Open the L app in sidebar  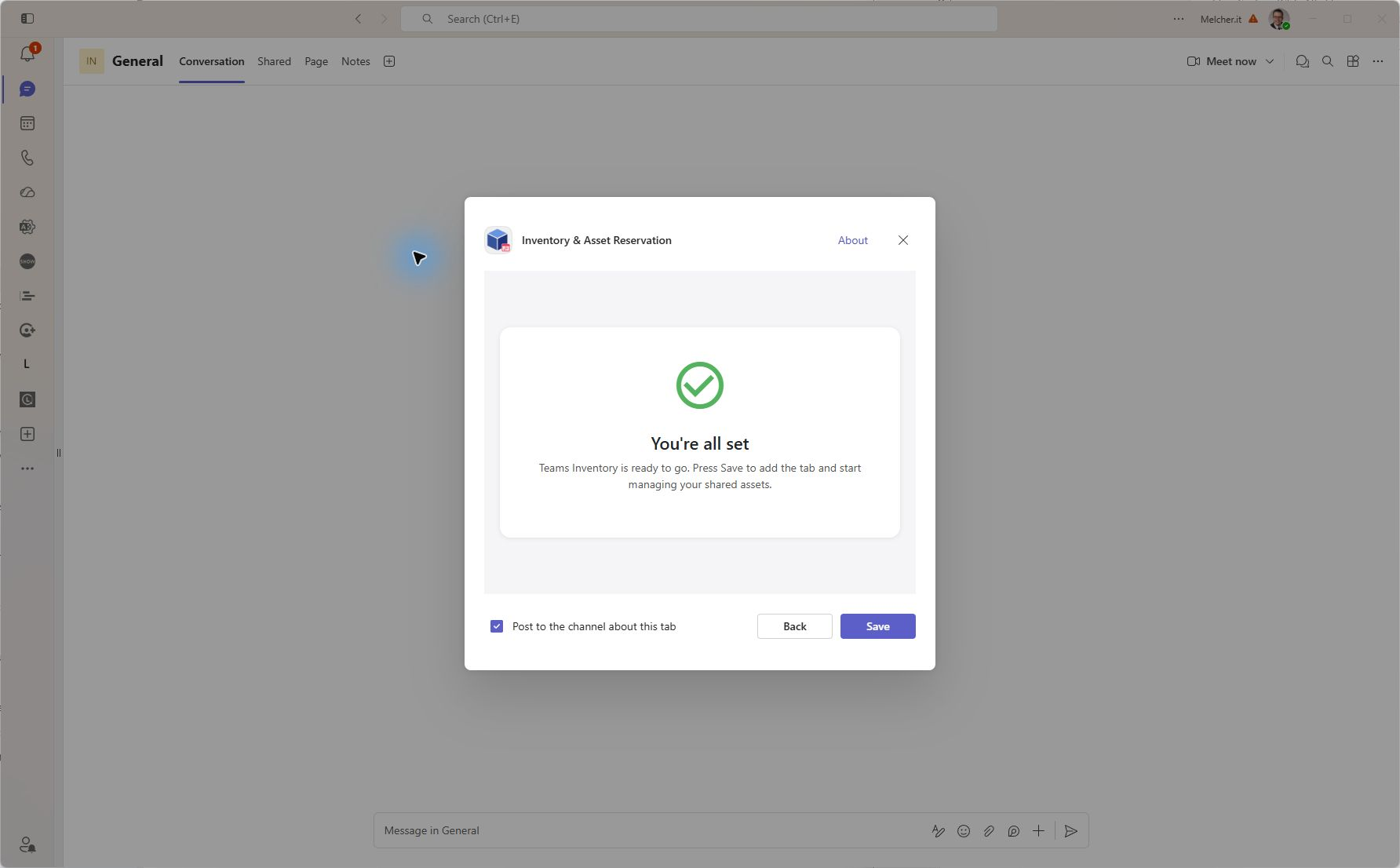click(x=27, y=364)
